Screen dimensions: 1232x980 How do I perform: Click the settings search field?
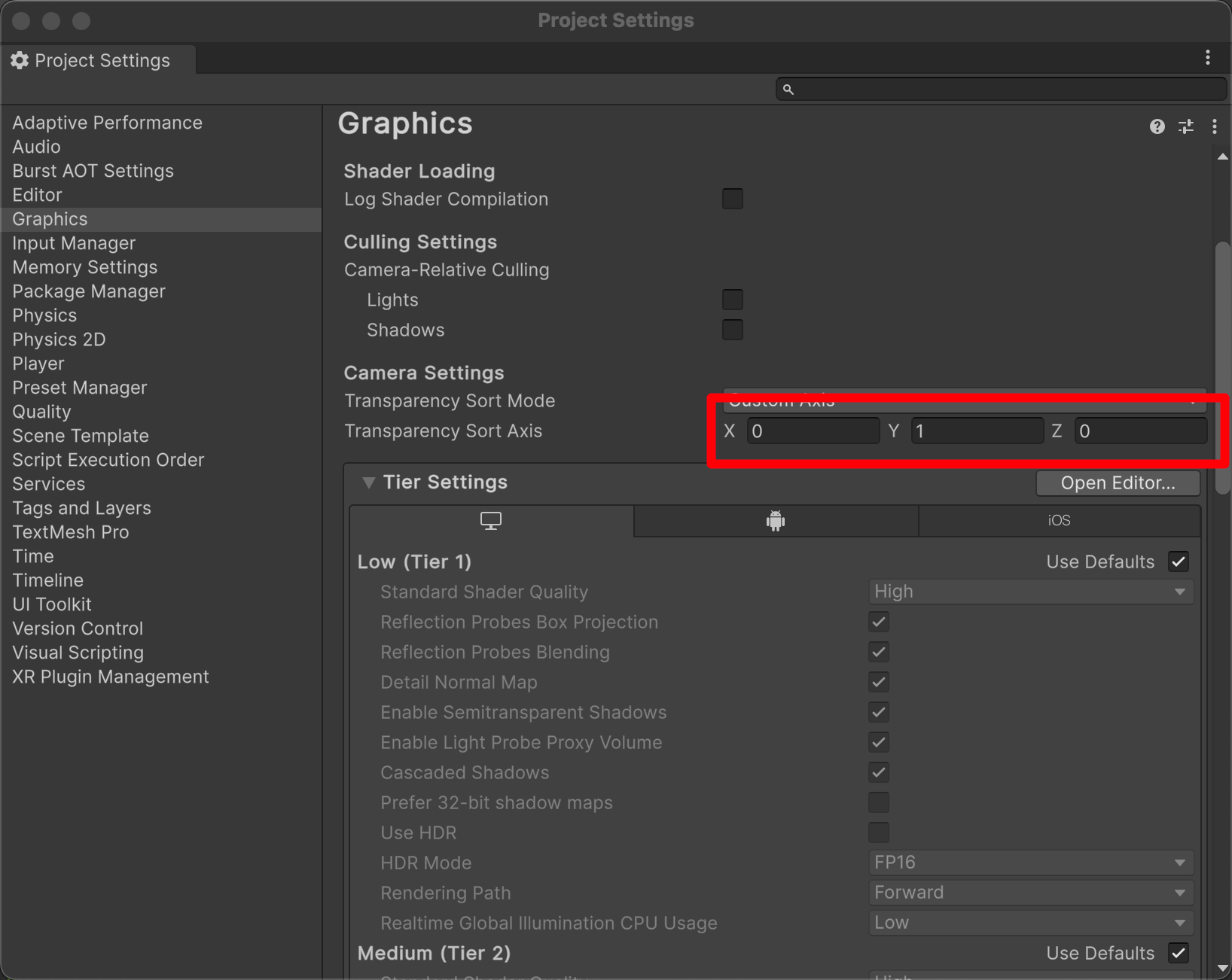(x=1002, y=90)
